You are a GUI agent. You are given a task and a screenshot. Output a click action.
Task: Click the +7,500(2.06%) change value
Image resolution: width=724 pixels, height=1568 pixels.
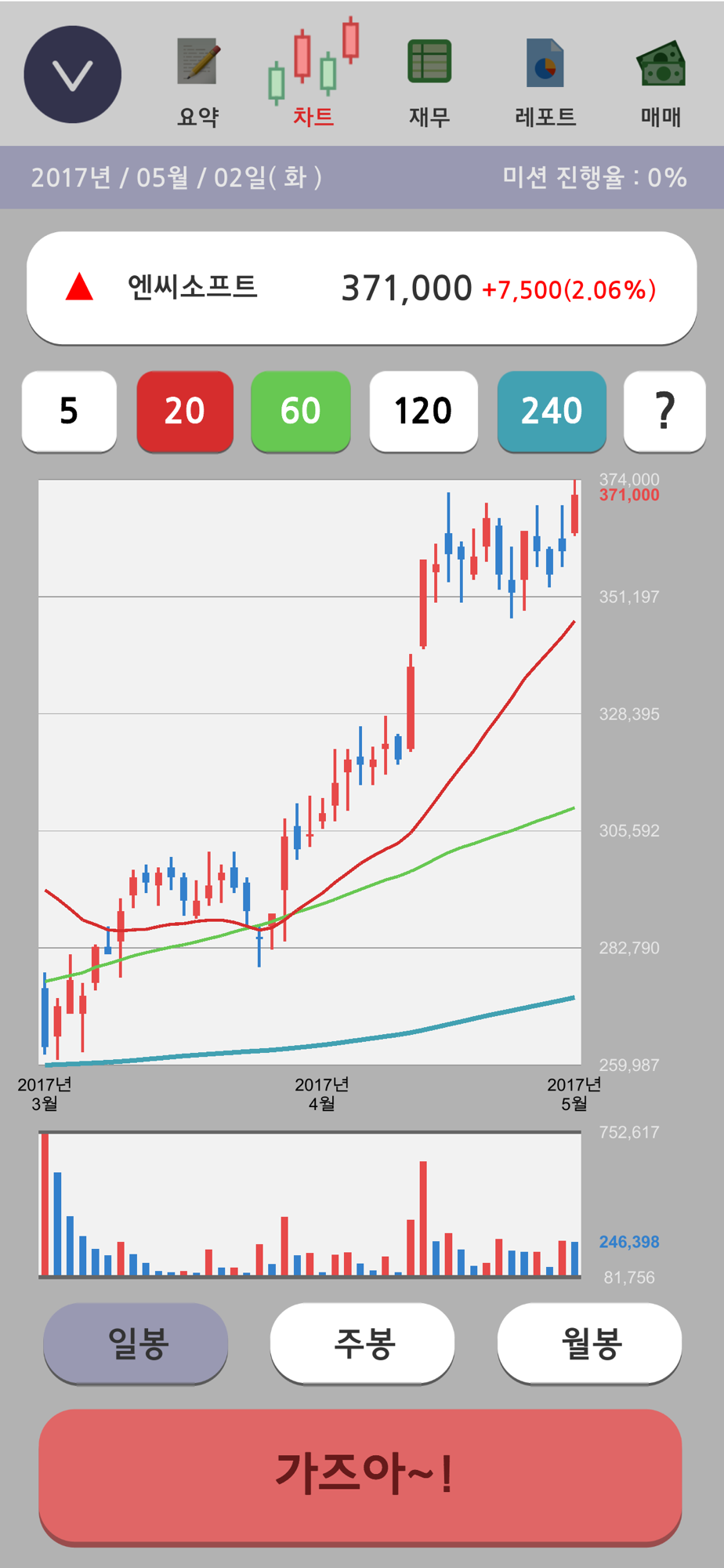569,290
